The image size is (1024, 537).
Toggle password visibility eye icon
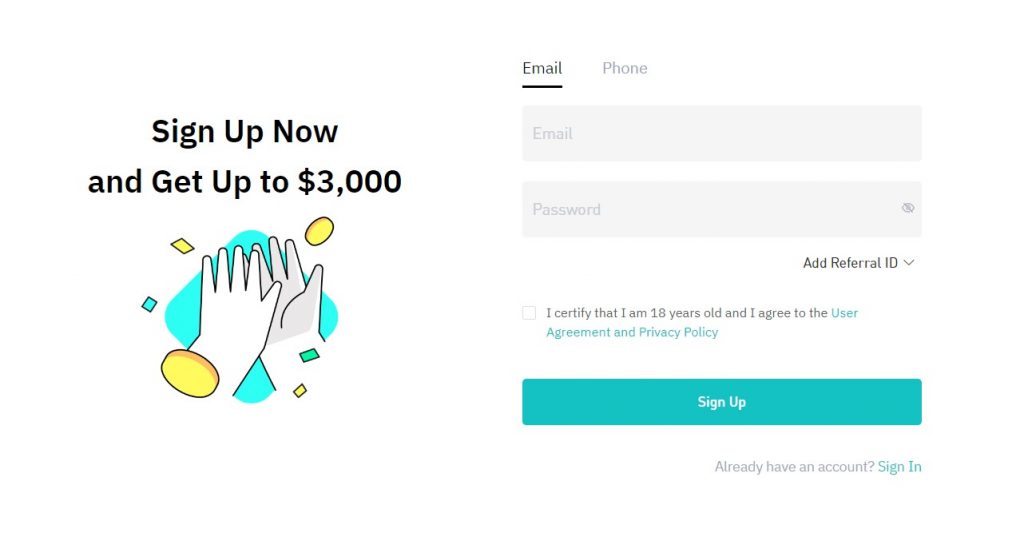(908, 208)
